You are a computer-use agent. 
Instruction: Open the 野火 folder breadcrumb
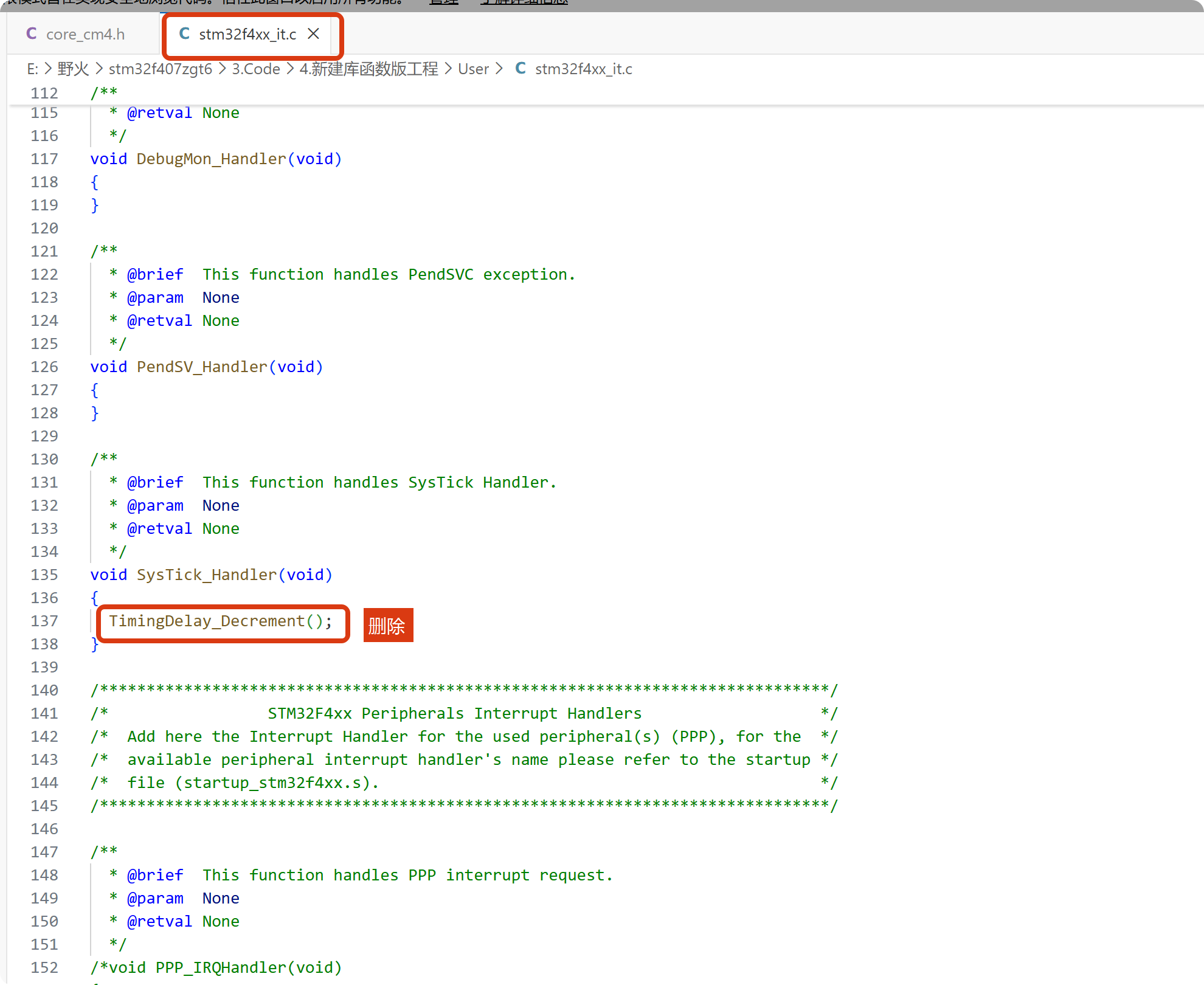coord(73,69)
